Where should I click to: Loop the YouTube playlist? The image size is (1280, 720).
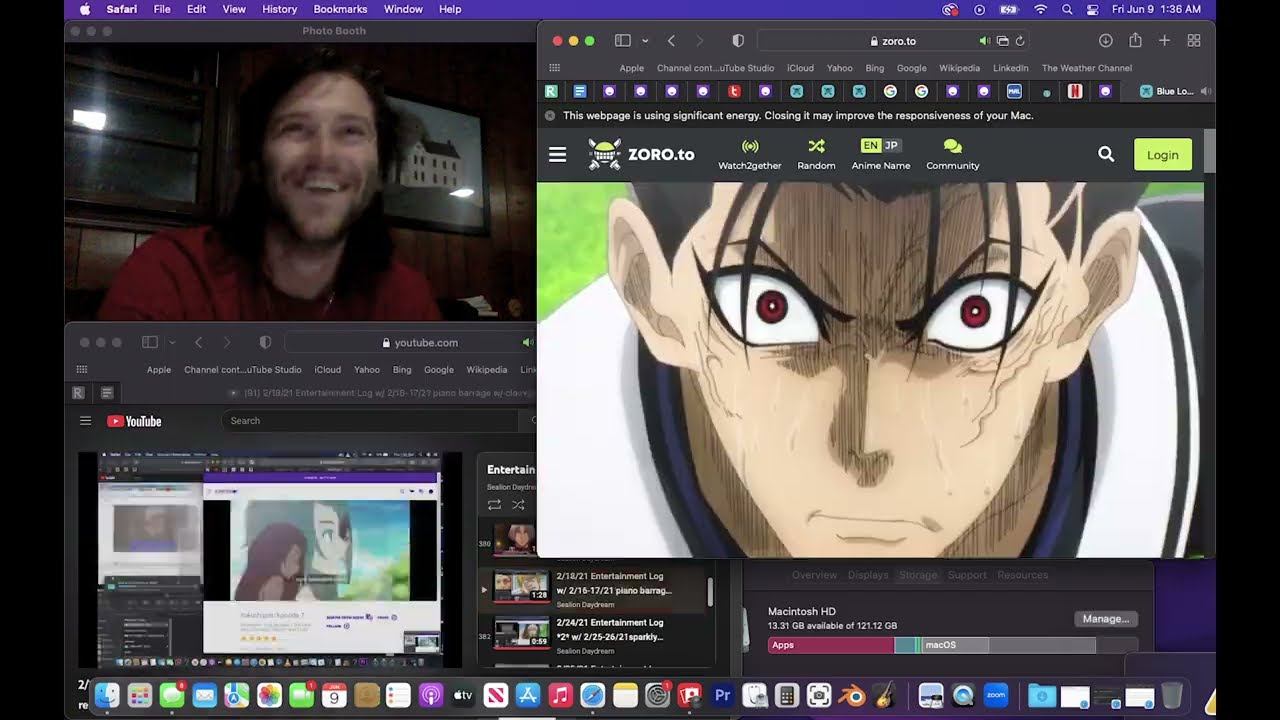494,505
